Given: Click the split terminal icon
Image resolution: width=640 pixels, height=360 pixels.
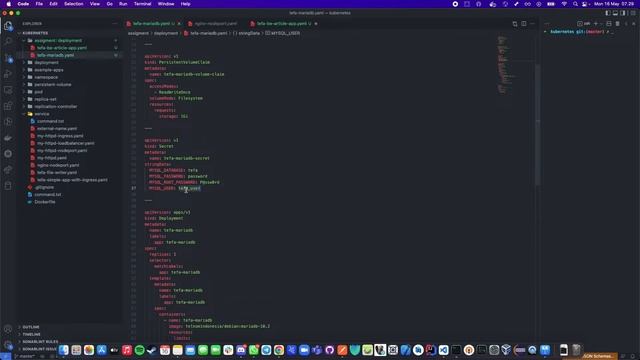Looking at the screenshot, I should (x=609, y=24).
